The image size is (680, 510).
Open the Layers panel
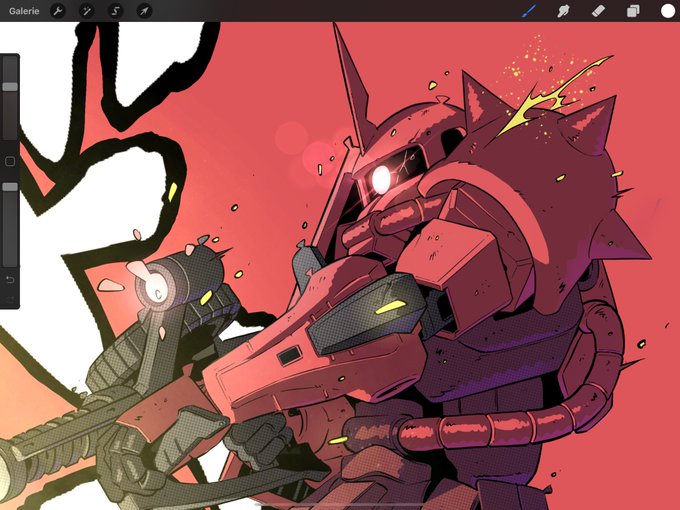point(633,11)
